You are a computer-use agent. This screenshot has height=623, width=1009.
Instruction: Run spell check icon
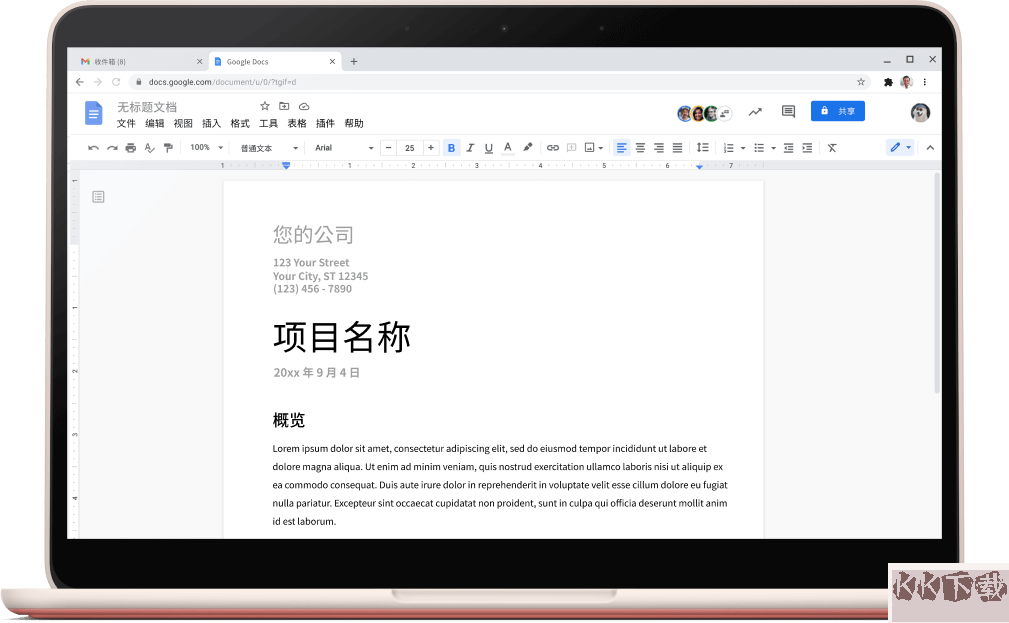[x=149, y=148]
